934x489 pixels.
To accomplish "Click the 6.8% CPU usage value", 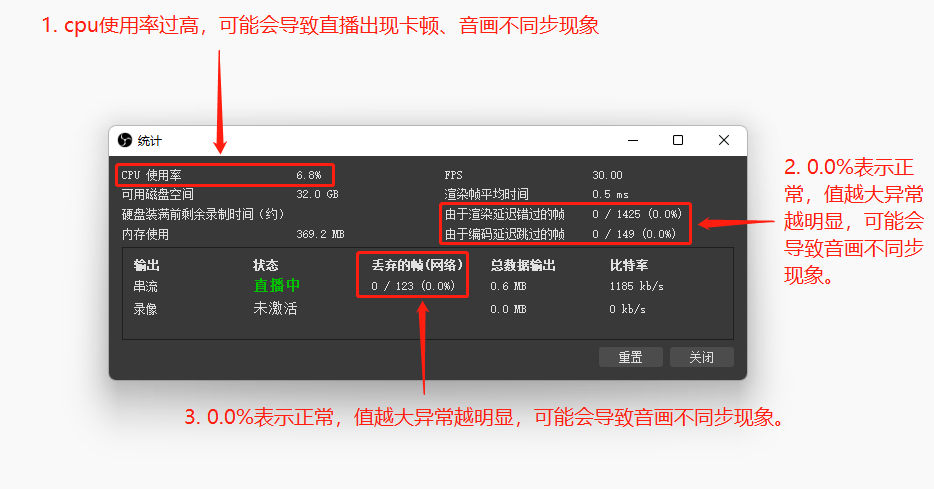I will coord(309,175).
